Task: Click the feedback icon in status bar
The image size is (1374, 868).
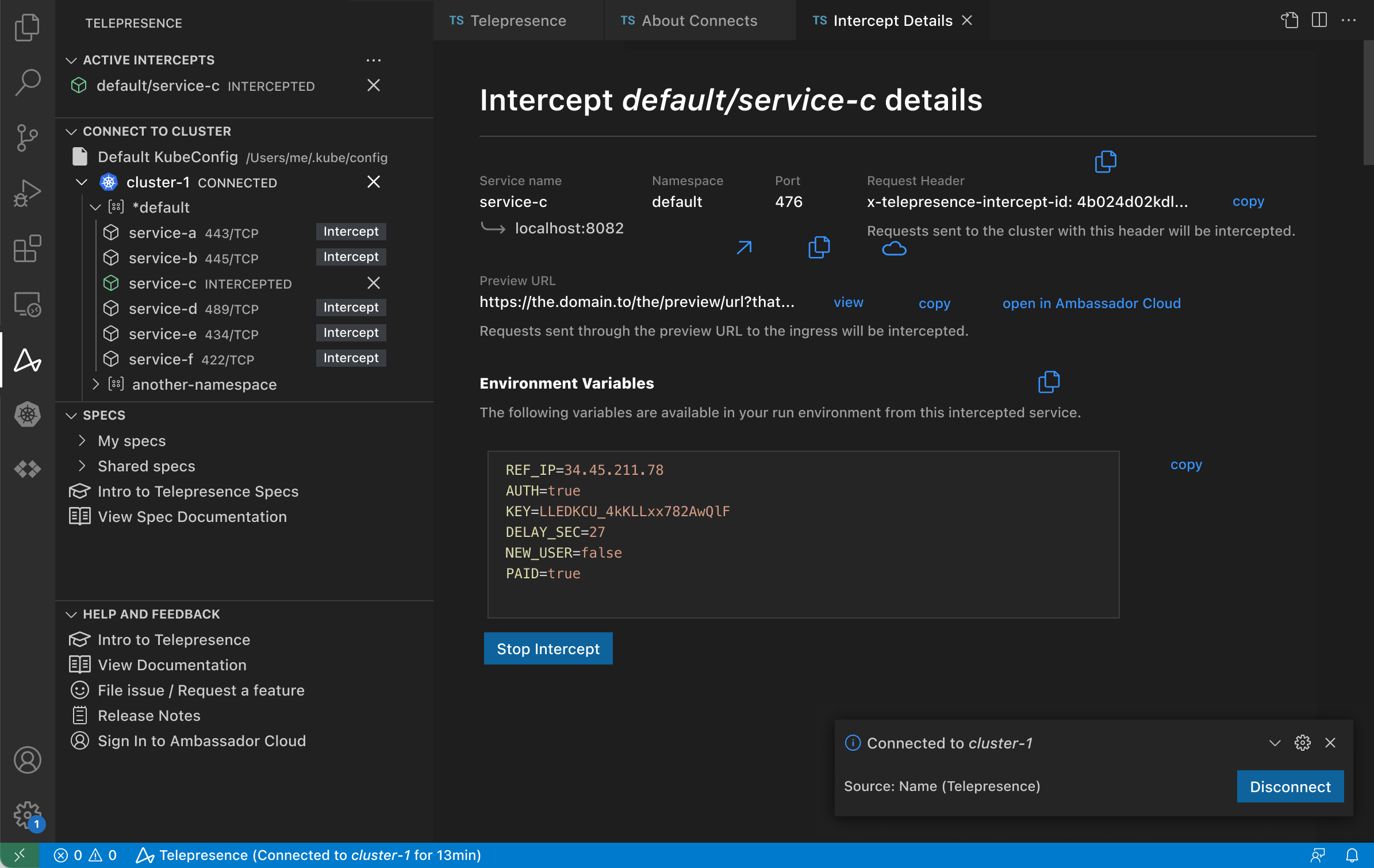Action: [x=1318, y=855]
